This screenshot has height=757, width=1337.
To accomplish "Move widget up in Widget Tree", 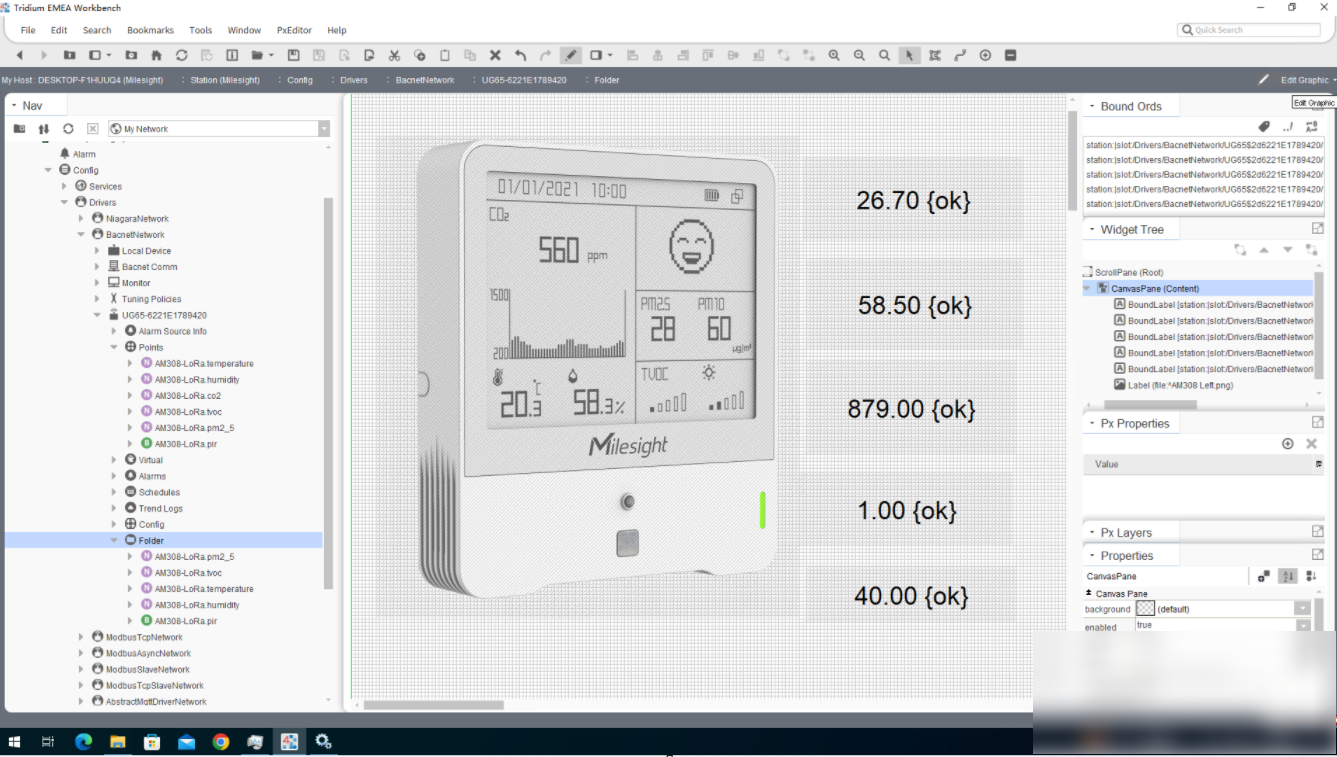I will tap(1264, 250).
